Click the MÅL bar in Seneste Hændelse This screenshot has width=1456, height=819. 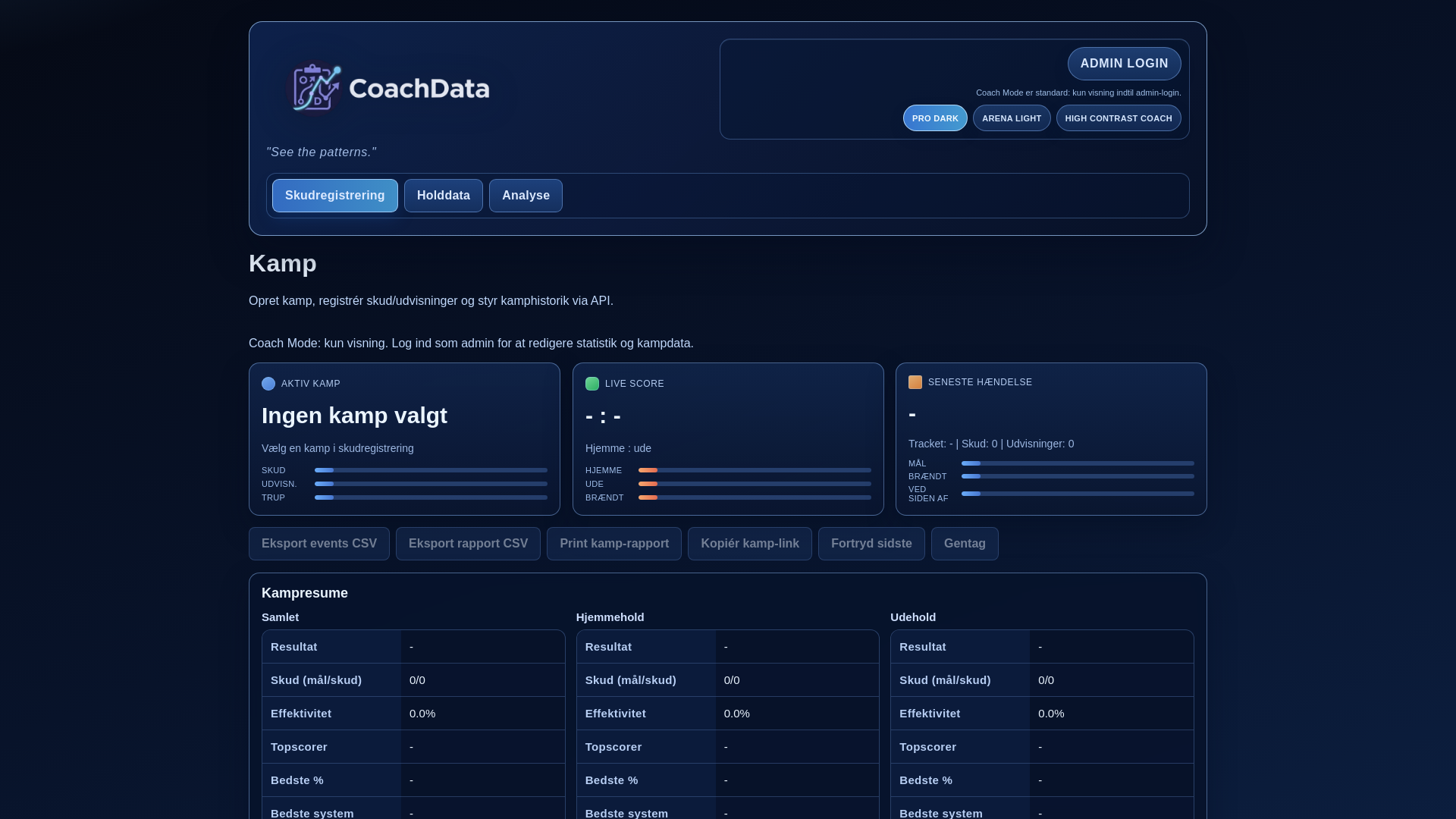(x=1078, y=463)
